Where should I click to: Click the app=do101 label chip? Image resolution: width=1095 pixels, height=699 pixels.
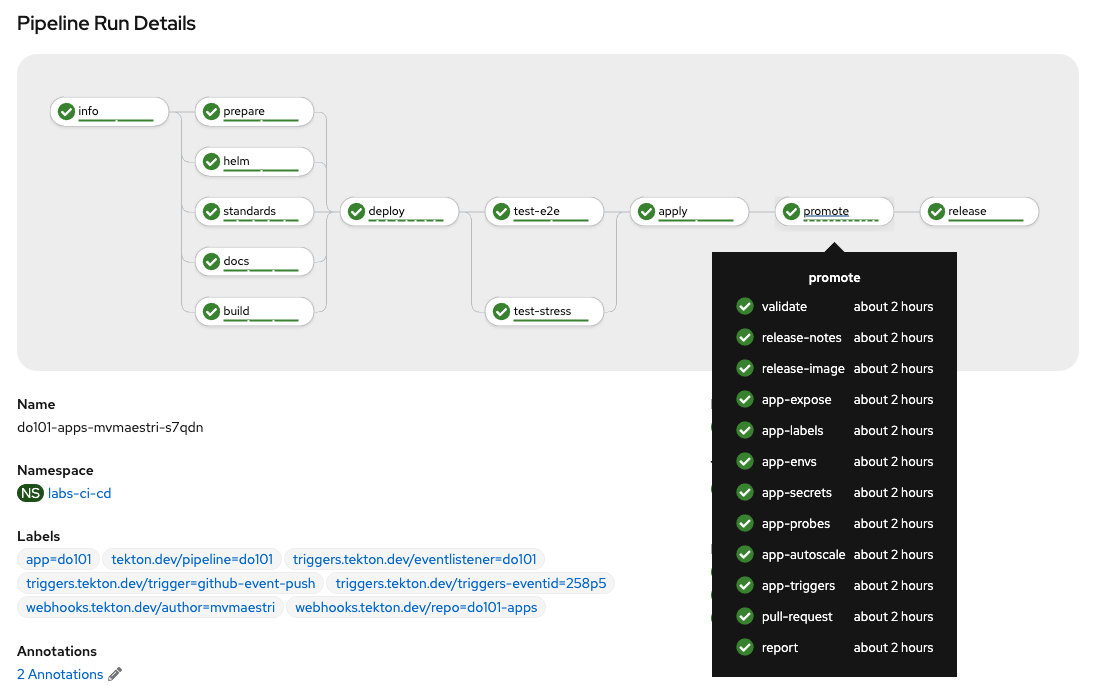pyautogui.click(x=59, y=559)
